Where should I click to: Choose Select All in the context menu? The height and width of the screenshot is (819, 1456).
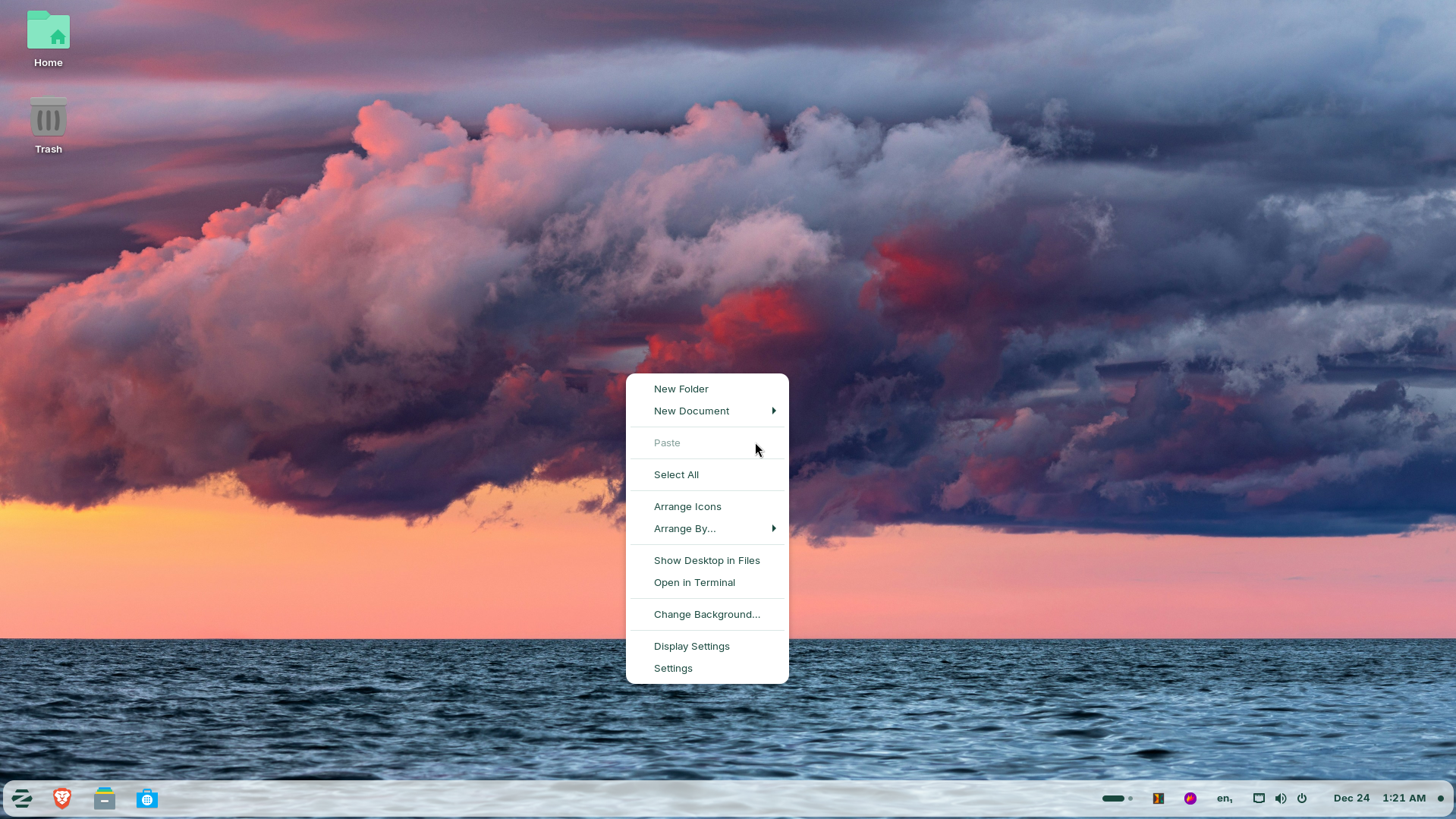(x=675, y=474)
